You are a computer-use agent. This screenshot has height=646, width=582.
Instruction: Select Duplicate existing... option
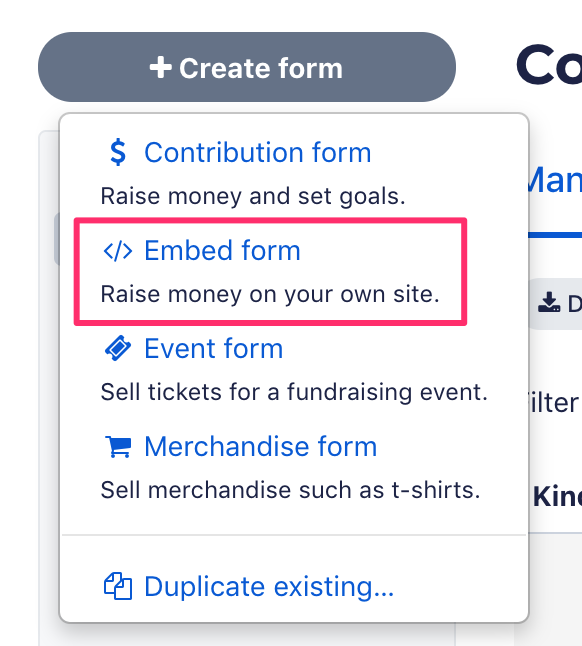pyautogui.click(x=269, y=586)
